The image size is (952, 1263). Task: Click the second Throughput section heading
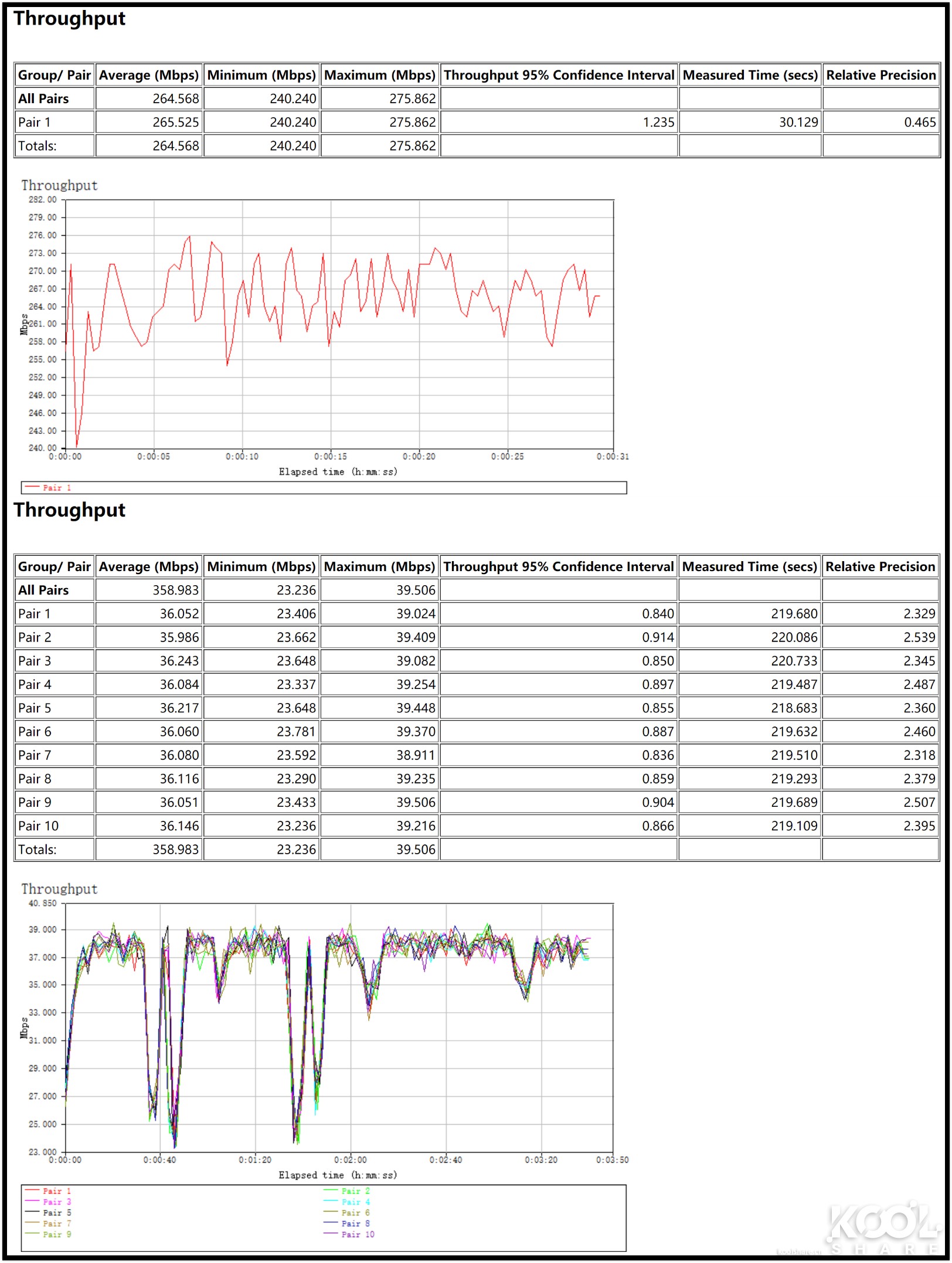[x=70, y=510]
